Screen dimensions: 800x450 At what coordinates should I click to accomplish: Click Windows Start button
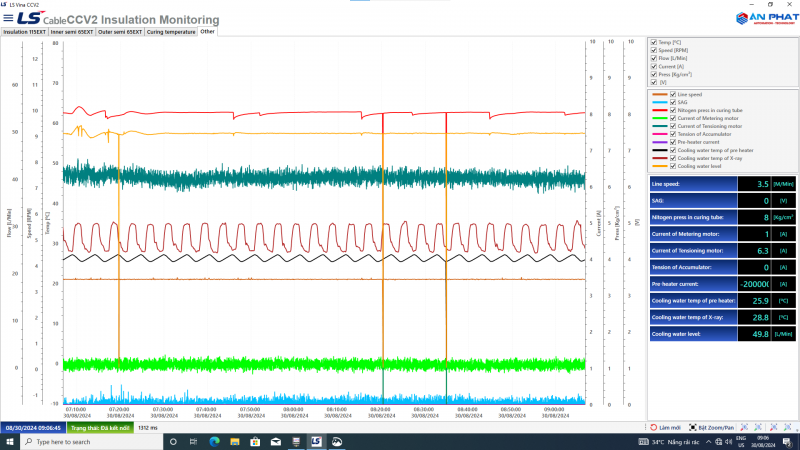9,441
